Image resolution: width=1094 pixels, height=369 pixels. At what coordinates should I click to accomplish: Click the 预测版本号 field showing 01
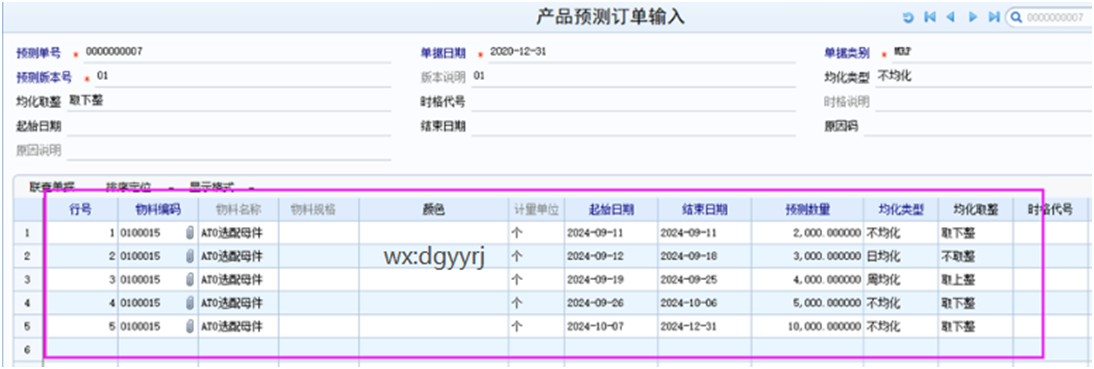coord(243,77)
